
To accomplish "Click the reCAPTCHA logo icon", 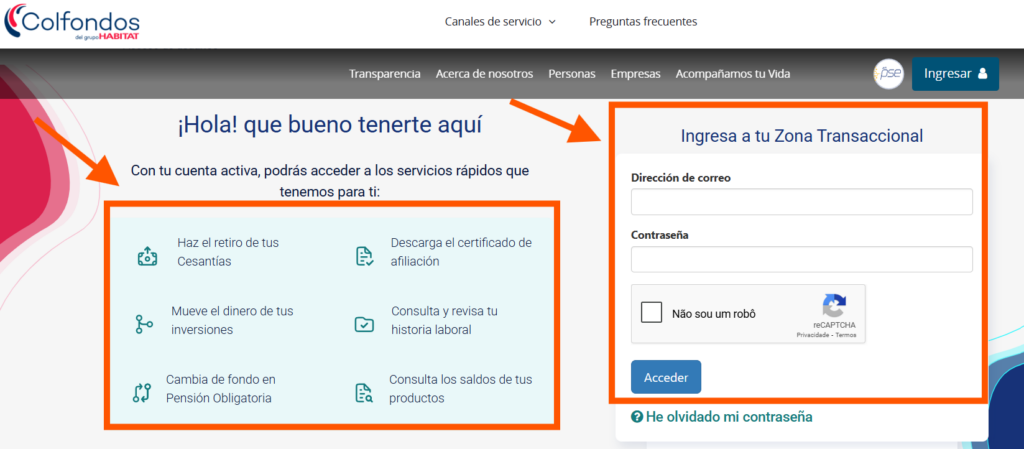I will [x=833, y=306].
